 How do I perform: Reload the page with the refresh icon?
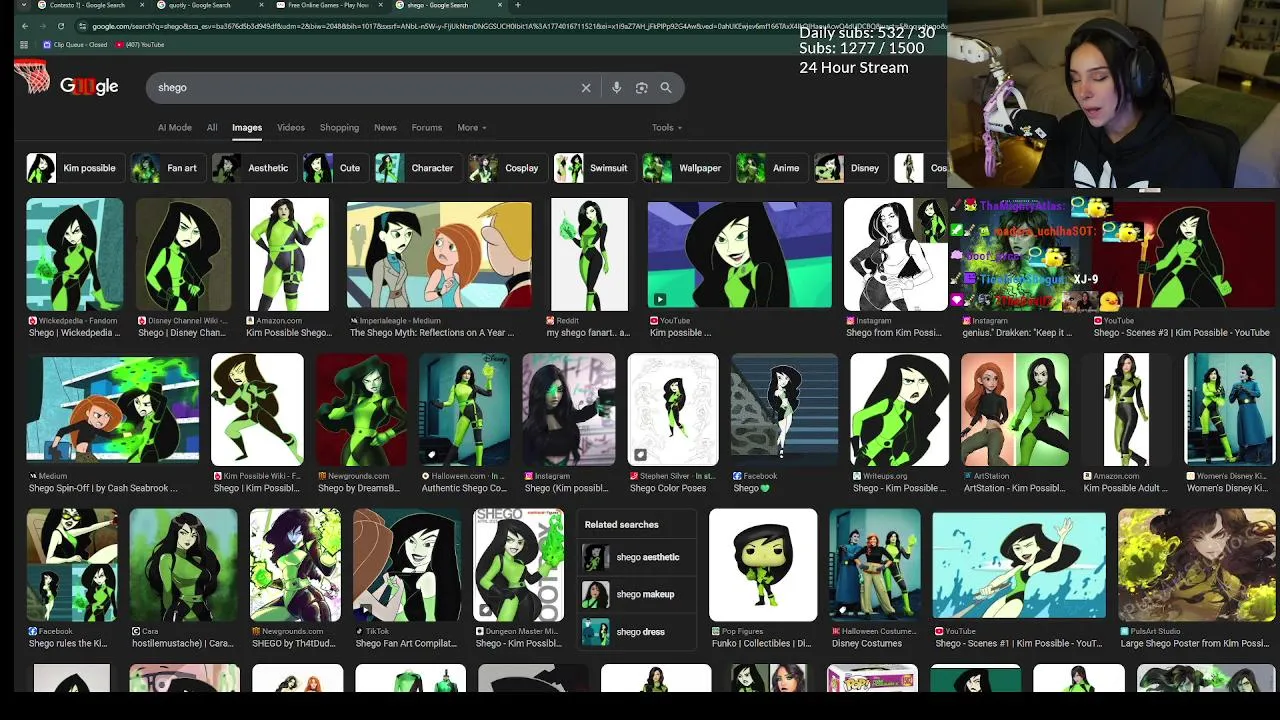click(x=61, y=26)
